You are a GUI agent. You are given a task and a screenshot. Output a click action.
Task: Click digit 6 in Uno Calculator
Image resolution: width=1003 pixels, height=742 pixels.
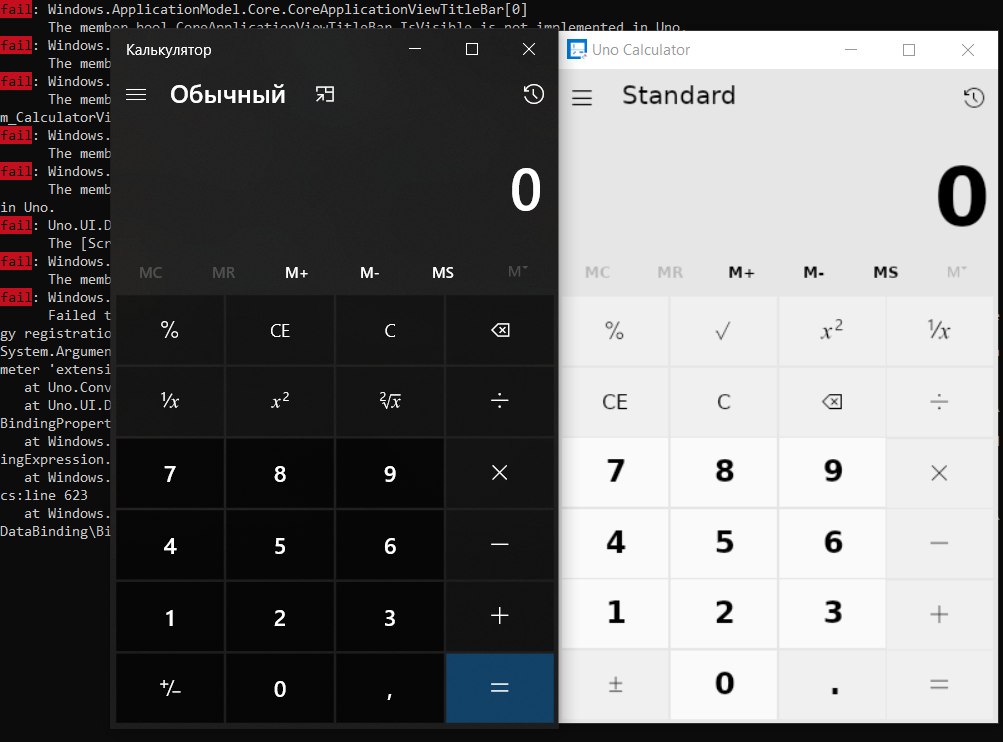832,542
